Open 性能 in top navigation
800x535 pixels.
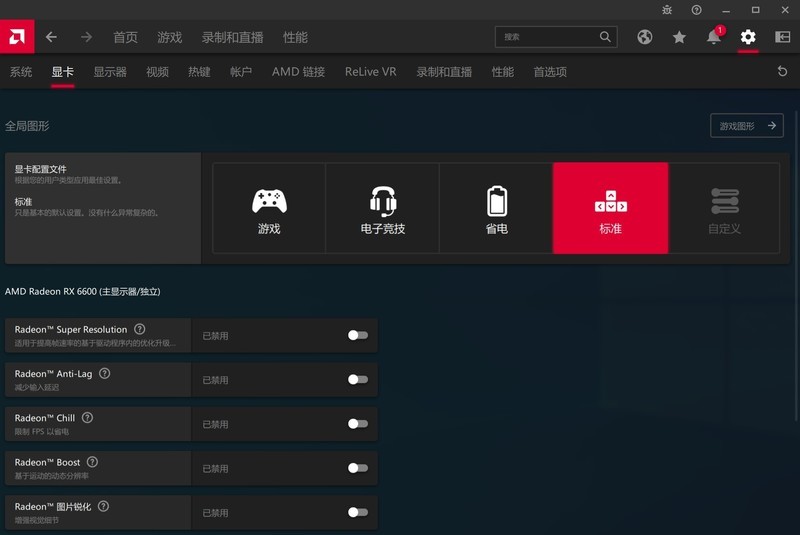click(295, 37)
